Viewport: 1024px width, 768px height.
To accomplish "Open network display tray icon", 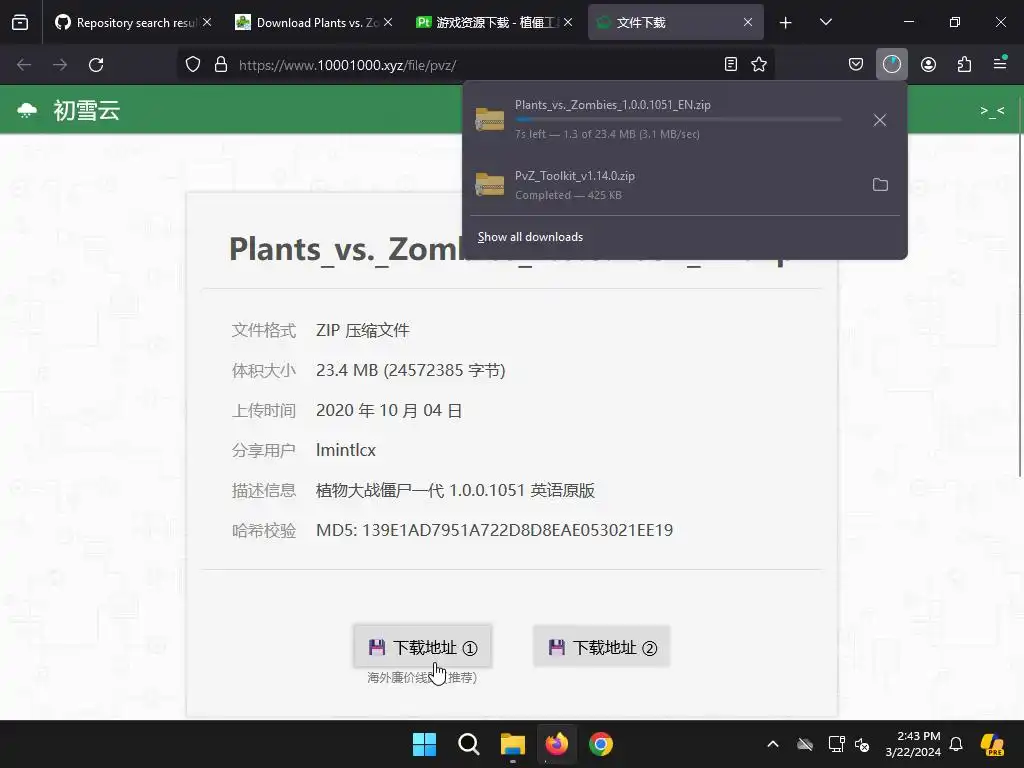I will tap(837, 744).
